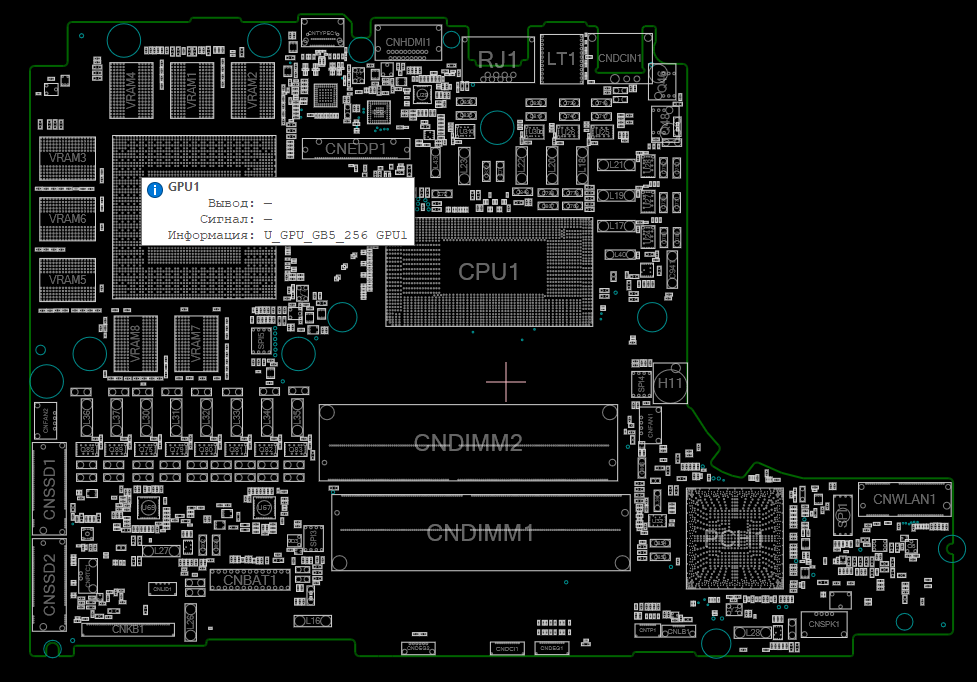Click the CNDIMM1 memory slot
Viewport: 977px width, 682px height.
(x=480, y=533)
